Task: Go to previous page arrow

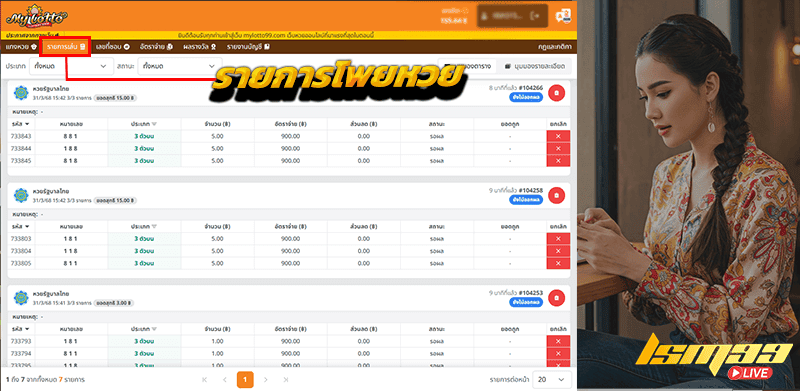Action: coord(225,380)
